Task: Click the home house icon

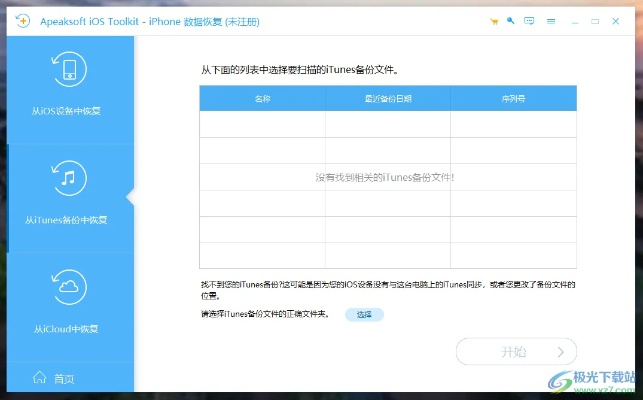Action: click(40, 378)
